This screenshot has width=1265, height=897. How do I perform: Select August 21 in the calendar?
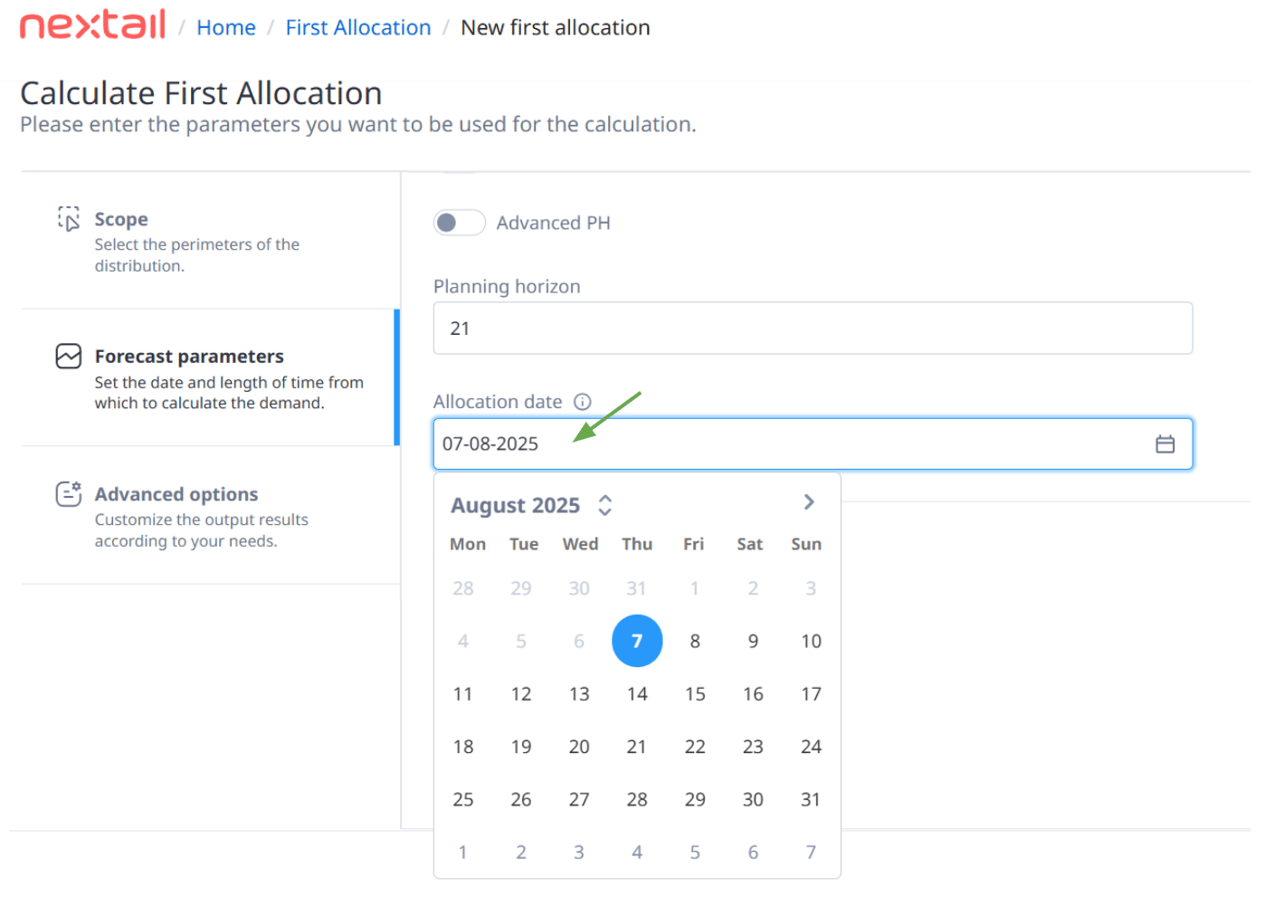[637, 747]
